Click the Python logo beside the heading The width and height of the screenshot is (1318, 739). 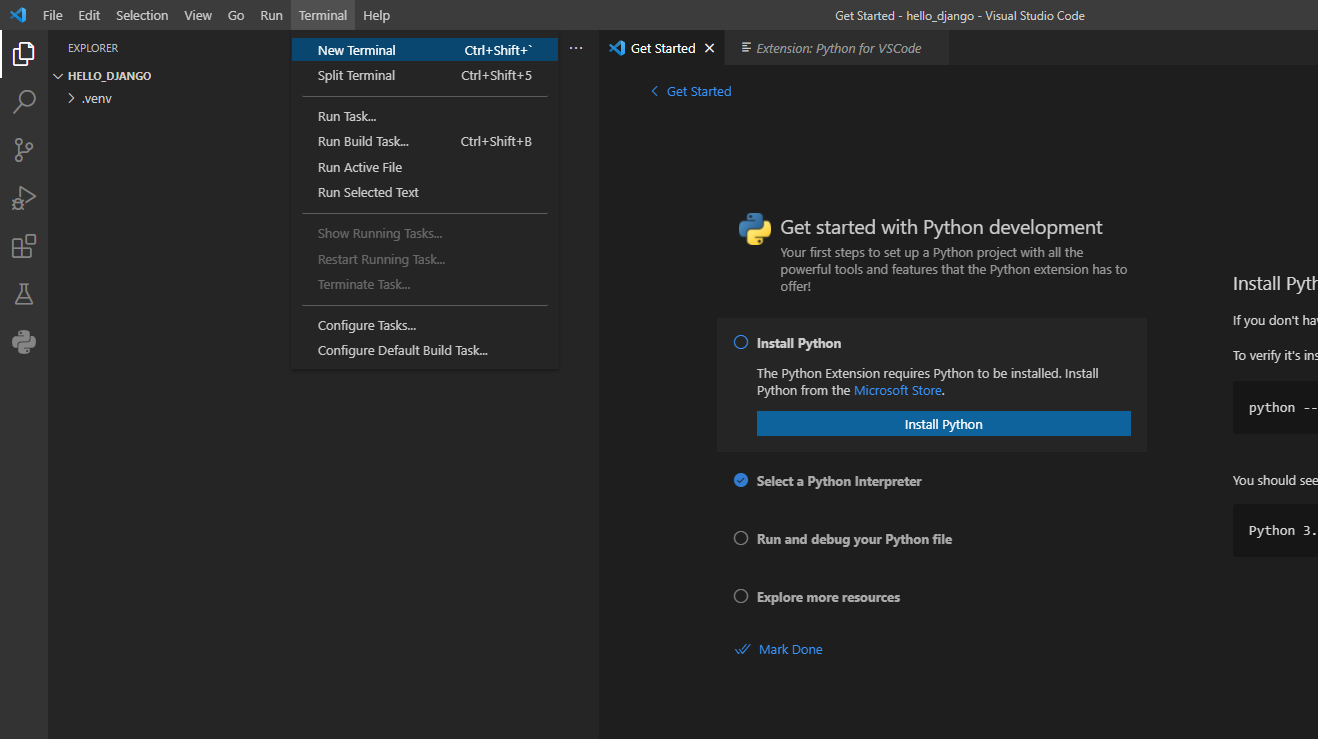point(755,229)
